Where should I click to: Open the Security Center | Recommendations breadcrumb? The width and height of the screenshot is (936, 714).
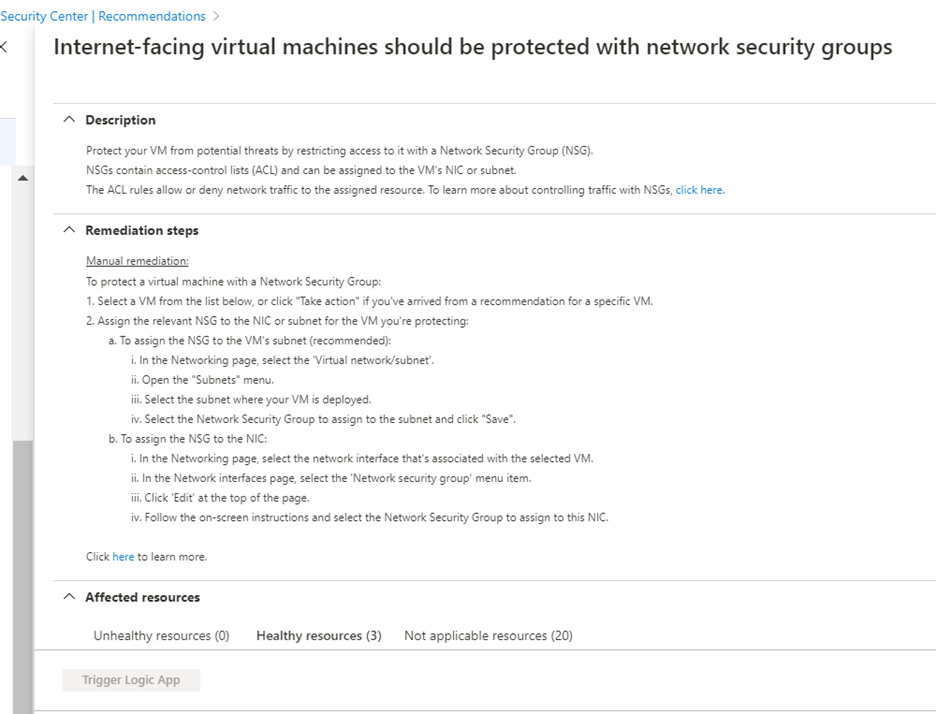tap(103, 16)
